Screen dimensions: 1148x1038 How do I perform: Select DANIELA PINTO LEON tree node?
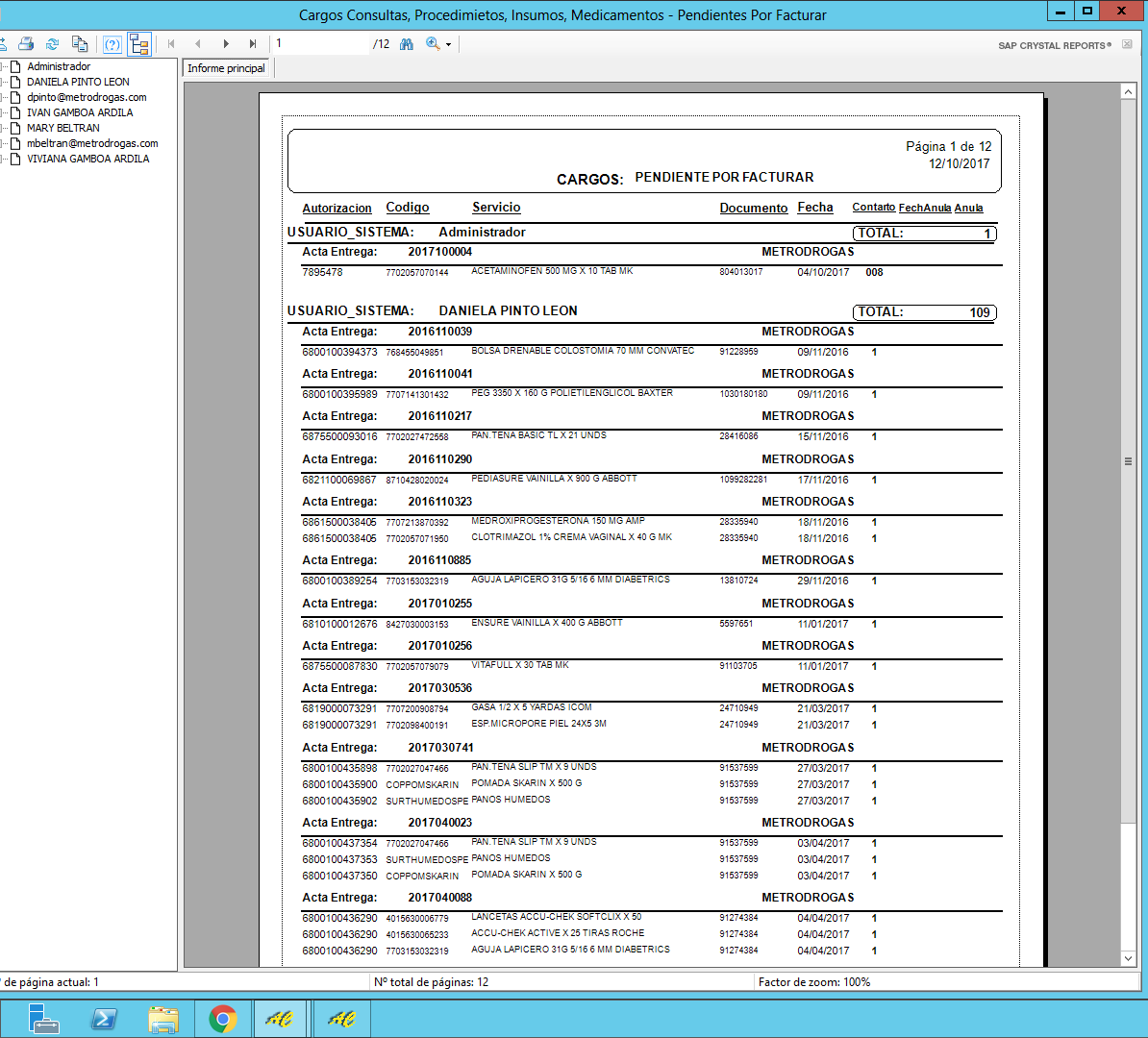(x=78, y=82)
